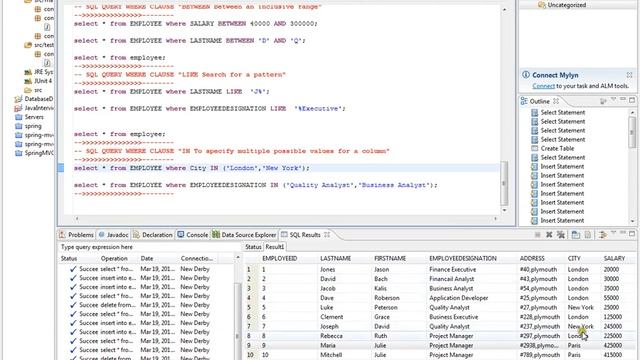Click the Uncategorized task category
Viewport: 640px width, 360px height.
click(x=566, y=5)
